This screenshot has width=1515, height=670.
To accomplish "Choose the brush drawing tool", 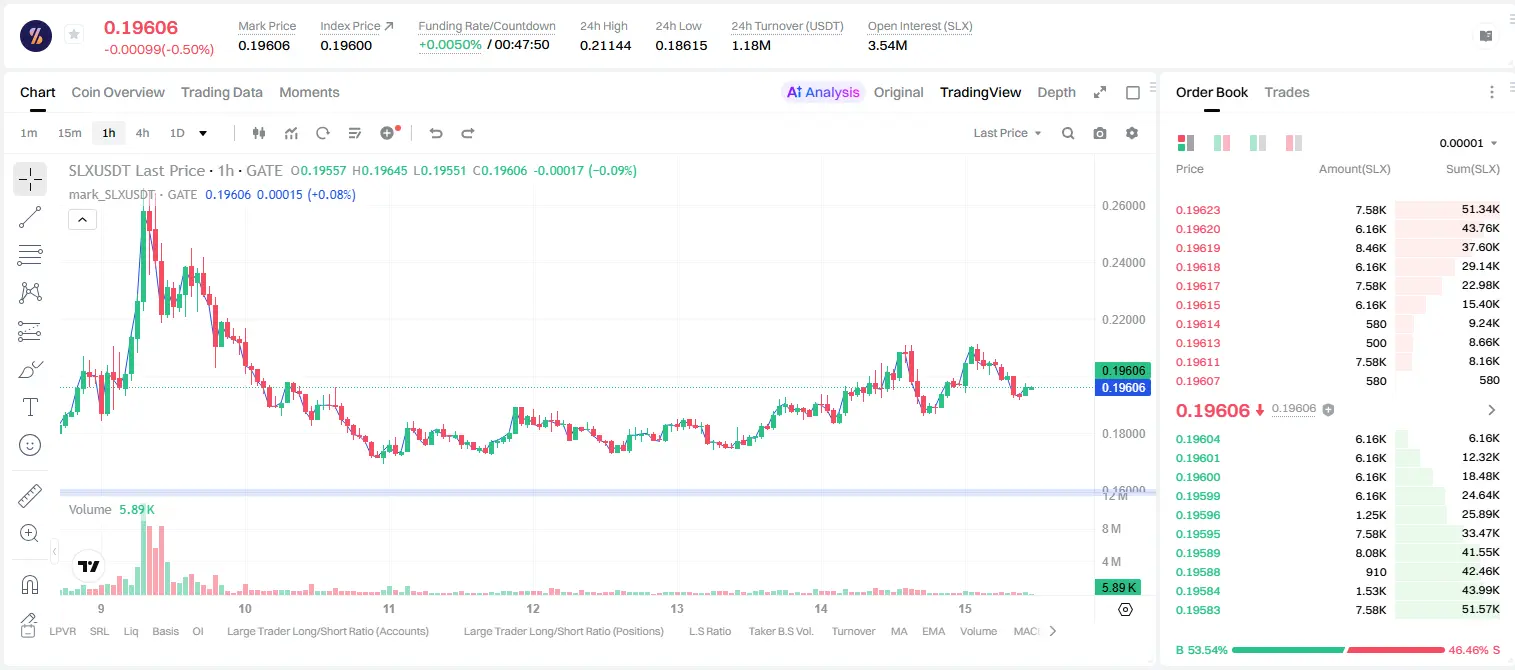I will point(30,369).
